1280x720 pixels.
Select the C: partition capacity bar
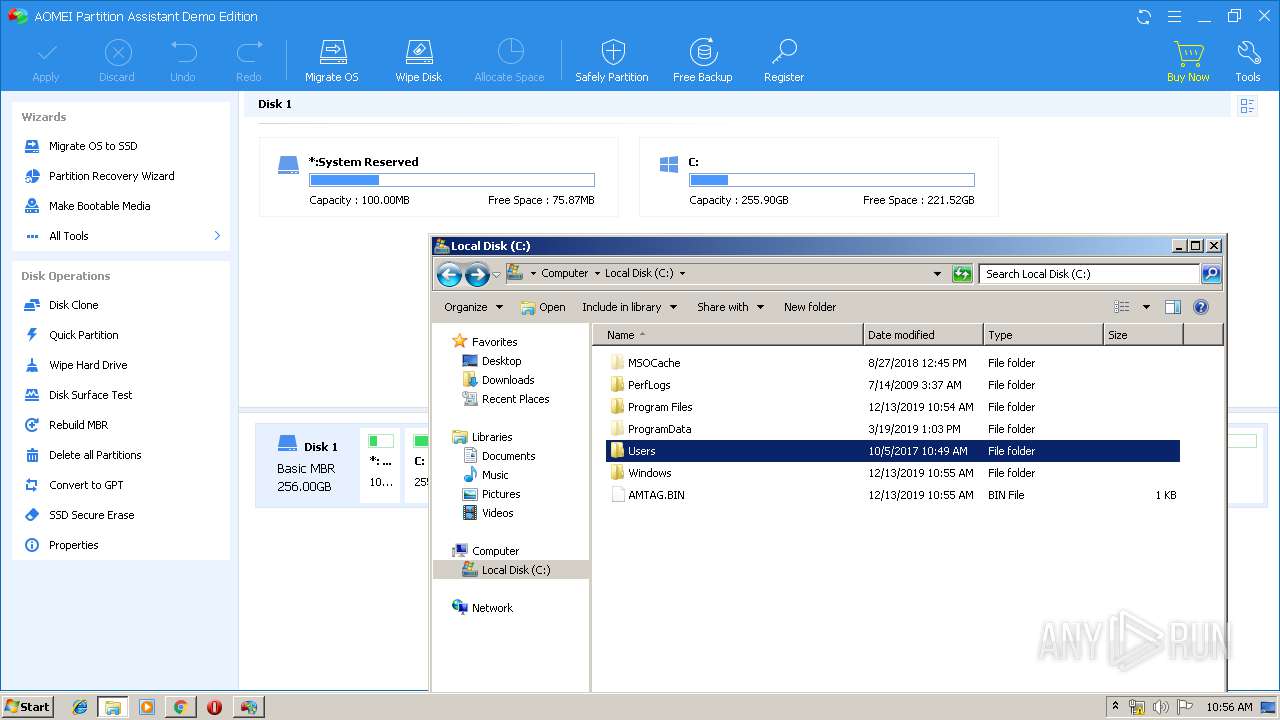coord(831,180)
